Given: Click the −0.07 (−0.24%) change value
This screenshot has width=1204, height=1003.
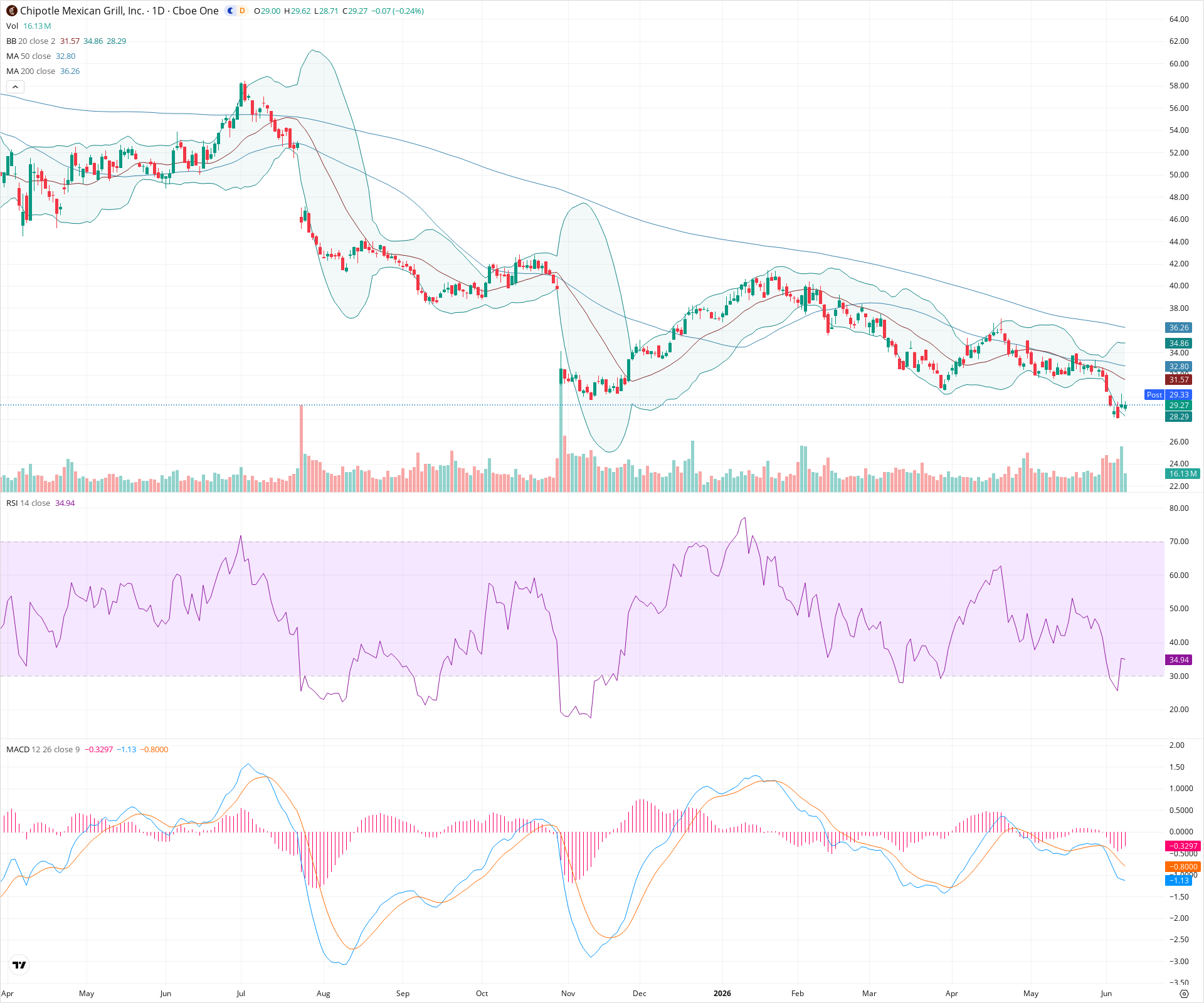Looking at the screenshot, I should 398,11.
